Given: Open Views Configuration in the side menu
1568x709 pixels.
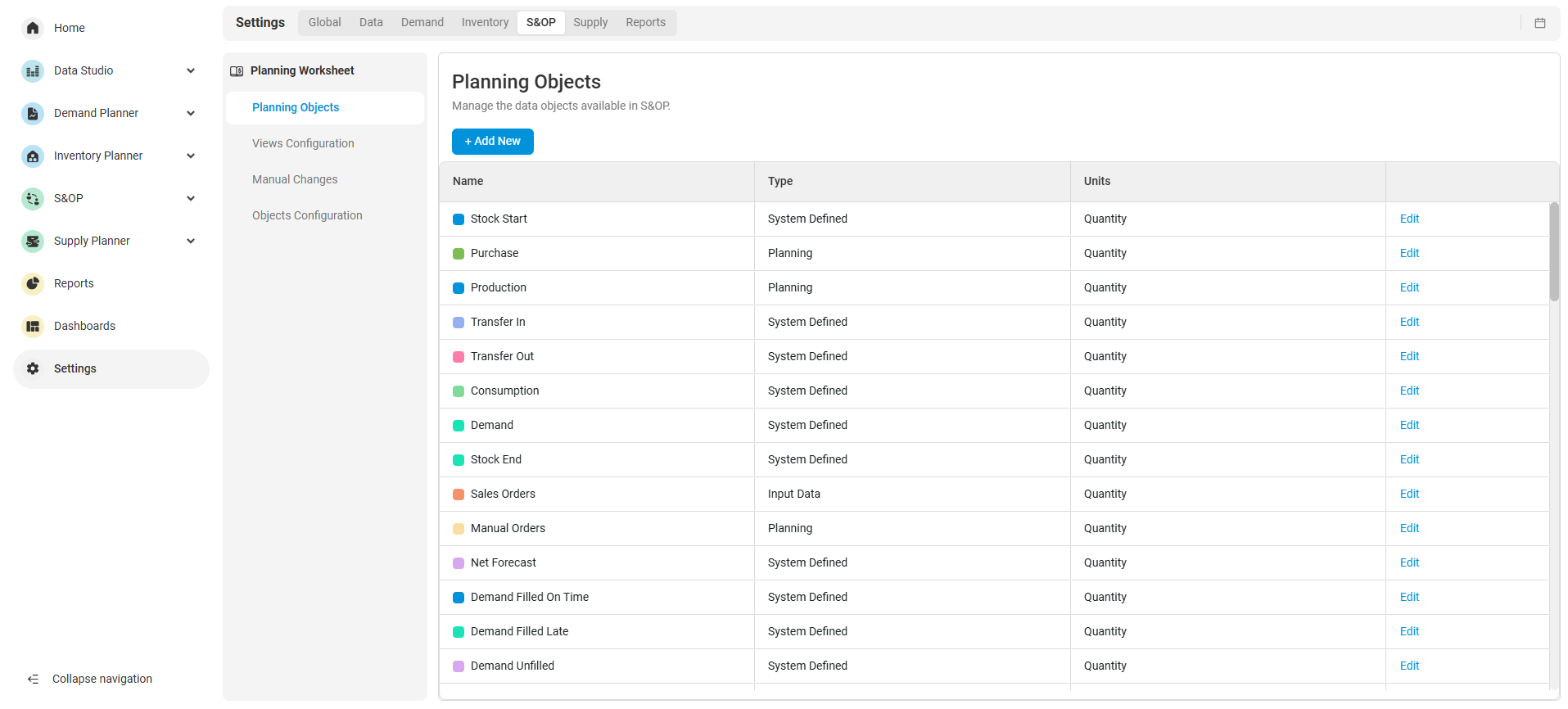Looking at the screenshot, I should tap(303, 144).
